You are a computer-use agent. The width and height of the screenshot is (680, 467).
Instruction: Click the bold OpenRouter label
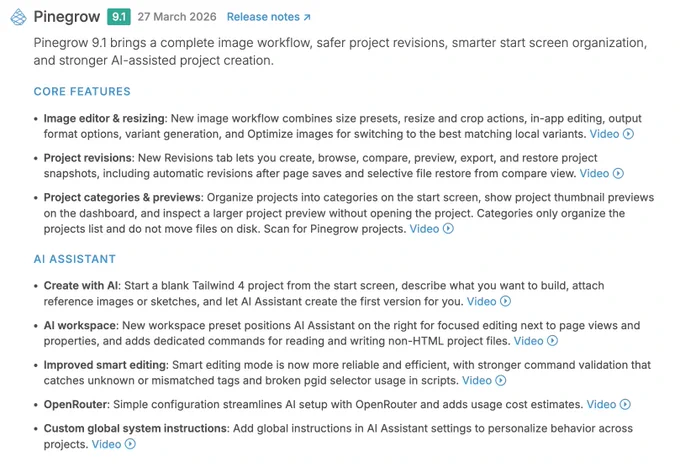pos(76,404)
